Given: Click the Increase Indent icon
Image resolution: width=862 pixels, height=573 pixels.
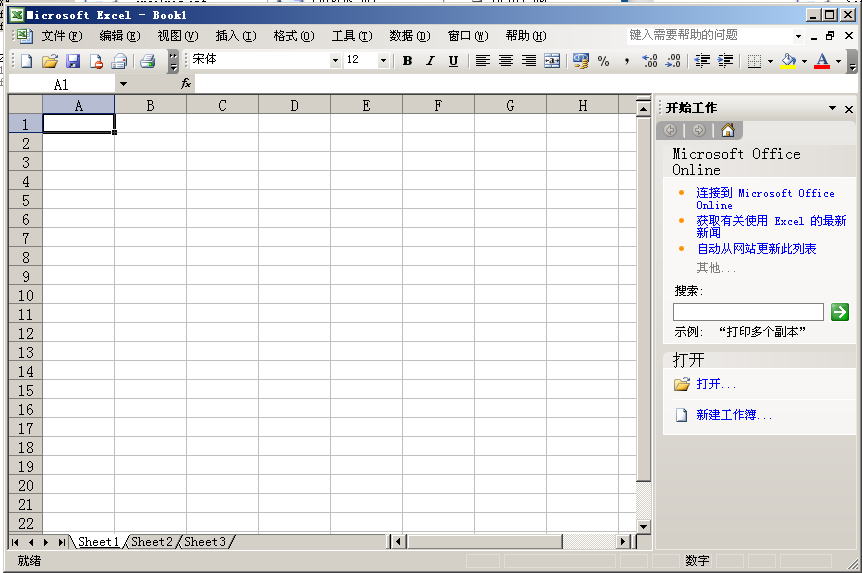Looking at the screenshot, I should pos(726,61).
